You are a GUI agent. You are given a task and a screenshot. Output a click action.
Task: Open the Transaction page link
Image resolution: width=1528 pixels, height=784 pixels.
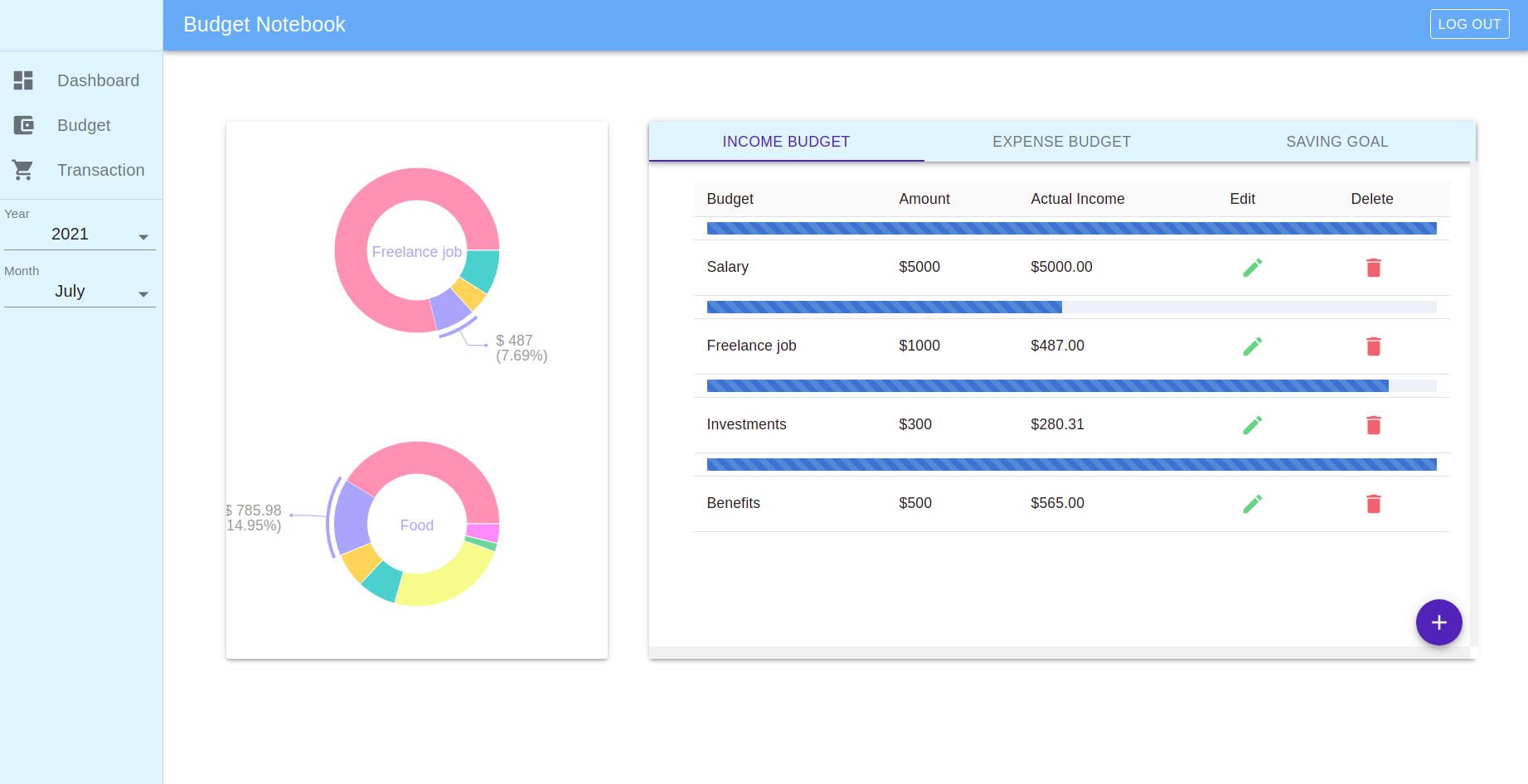coord(81,170)
